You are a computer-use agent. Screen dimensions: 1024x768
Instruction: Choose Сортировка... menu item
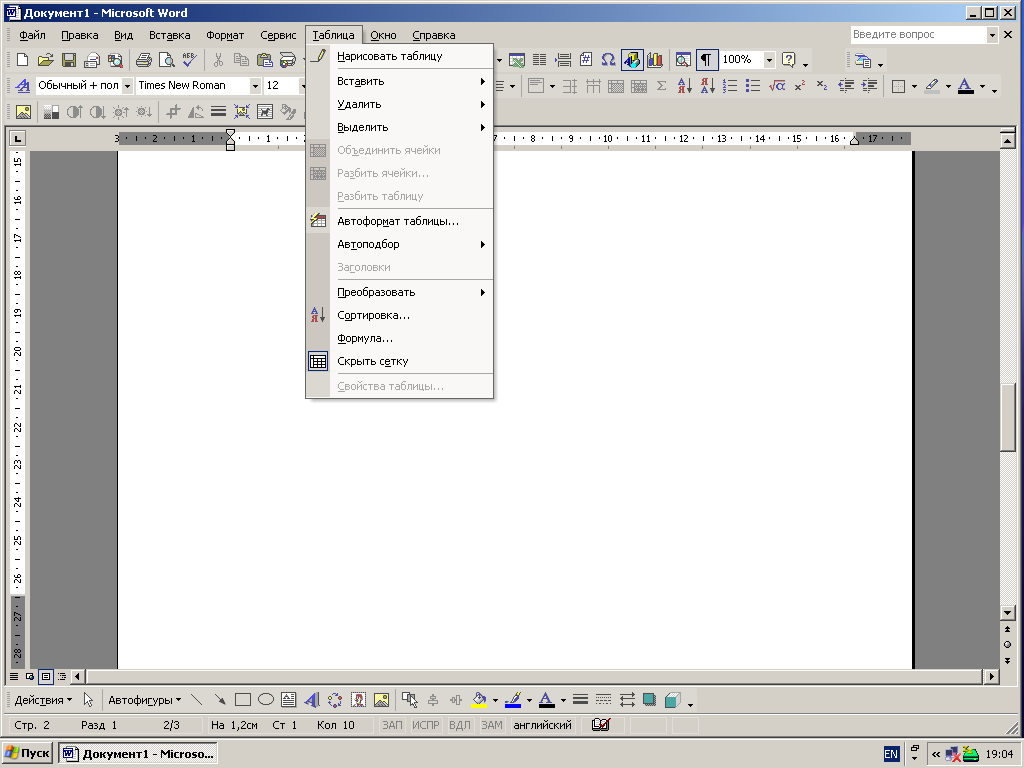point(399,315)
